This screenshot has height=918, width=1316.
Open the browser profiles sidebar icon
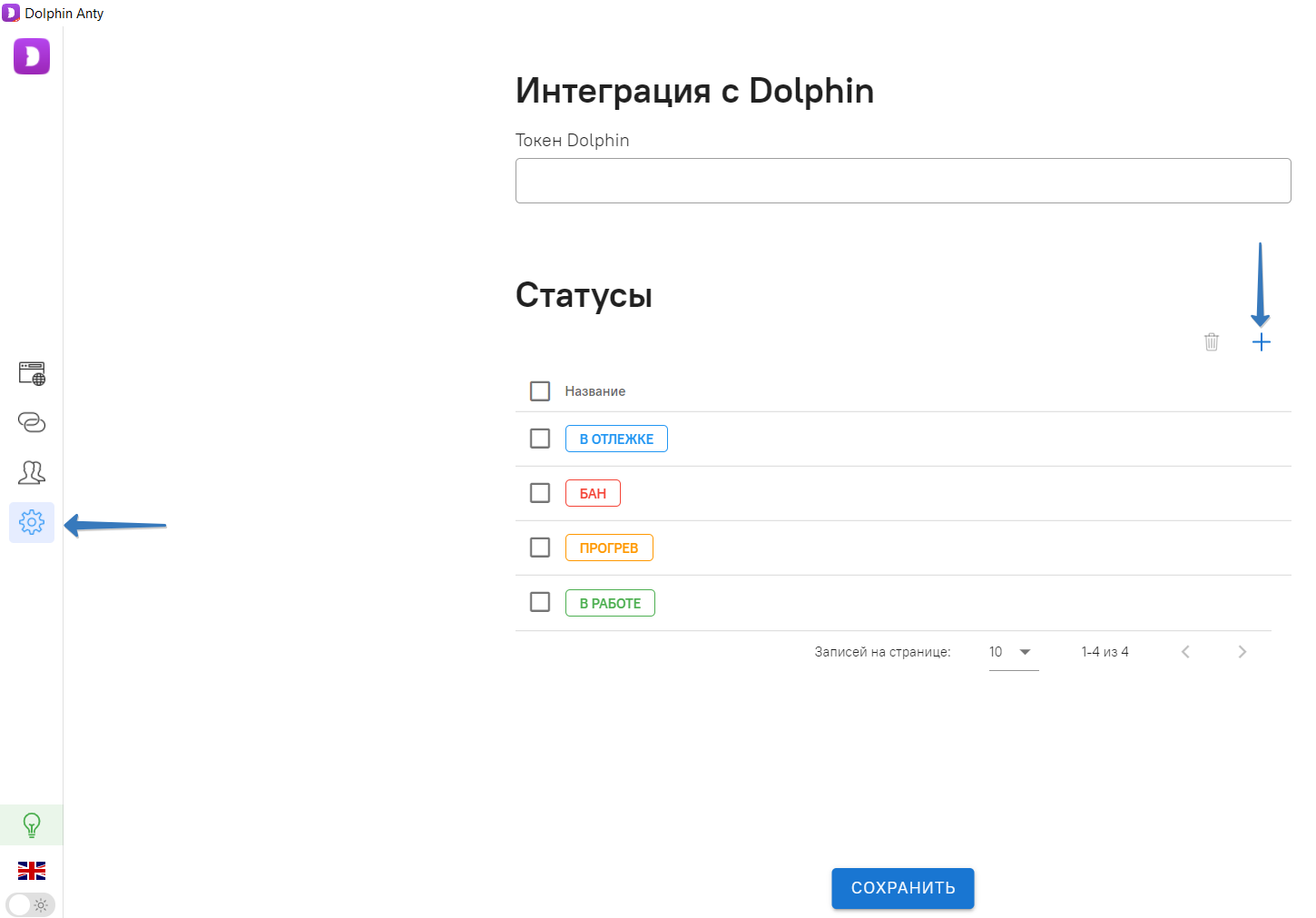click(x=32, y=373)
